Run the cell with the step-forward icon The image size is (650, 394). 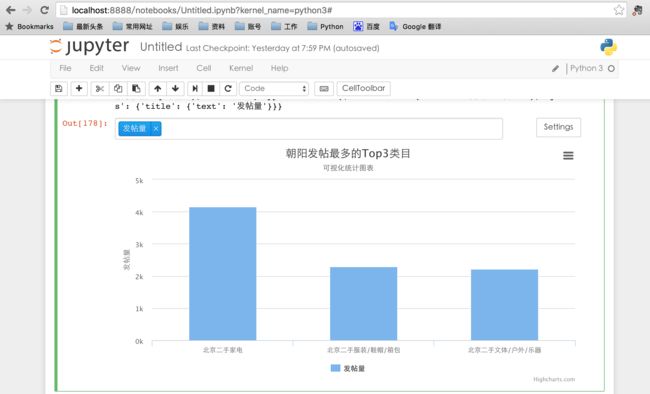click(x=195, y=88)
